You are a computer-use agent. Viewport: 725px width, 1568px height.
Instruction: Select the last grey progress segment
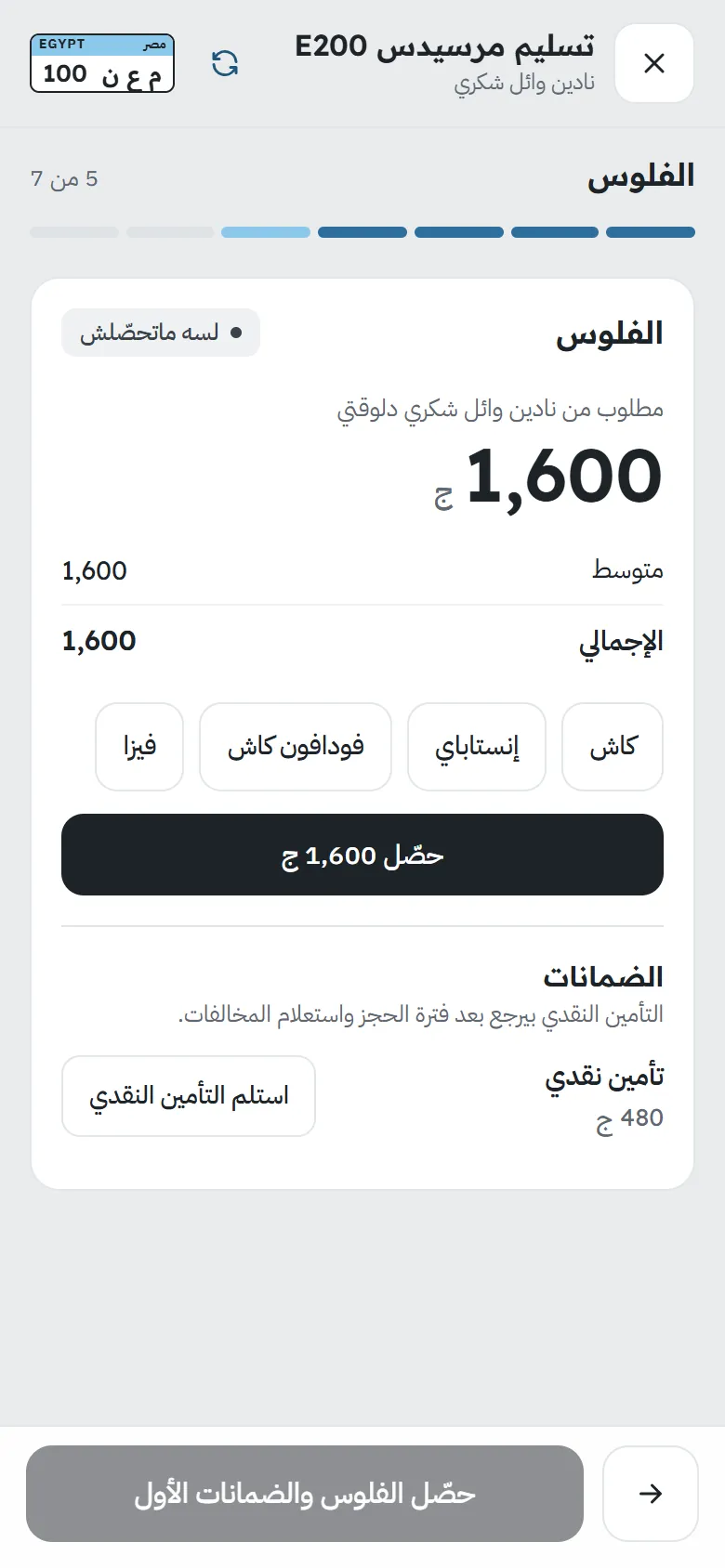pos(74,232)
